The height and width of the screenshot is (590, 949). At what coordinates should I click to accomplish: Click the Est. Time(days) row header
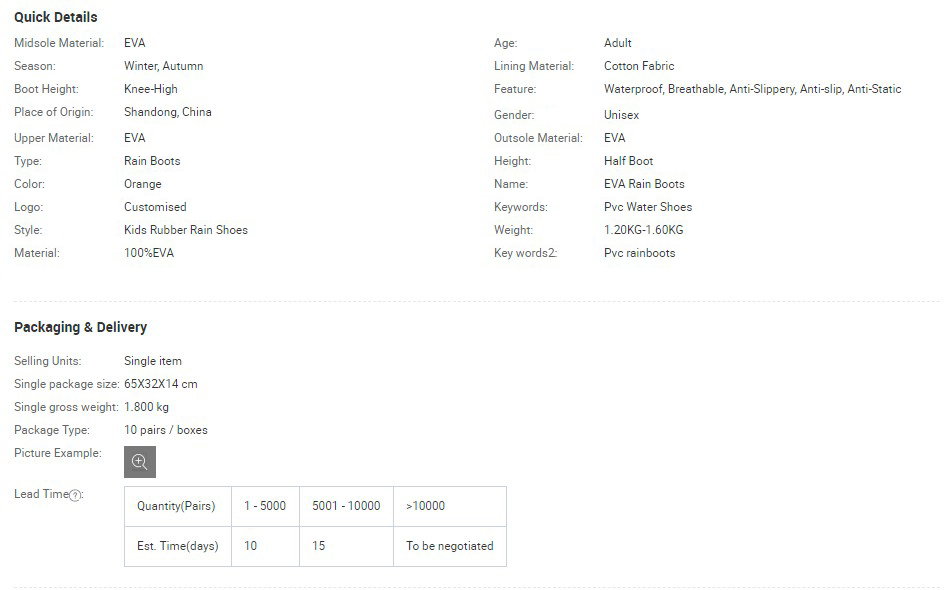tap(177, 546)
